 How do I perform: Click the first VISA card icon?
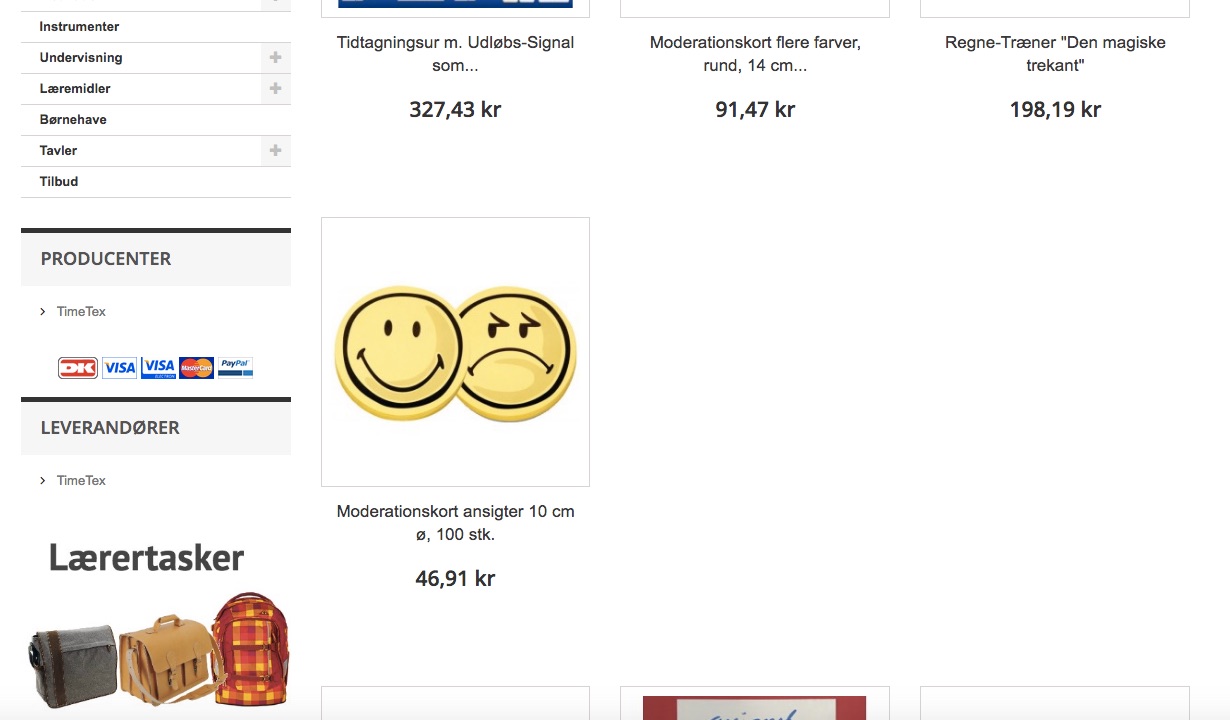(120, 368)
